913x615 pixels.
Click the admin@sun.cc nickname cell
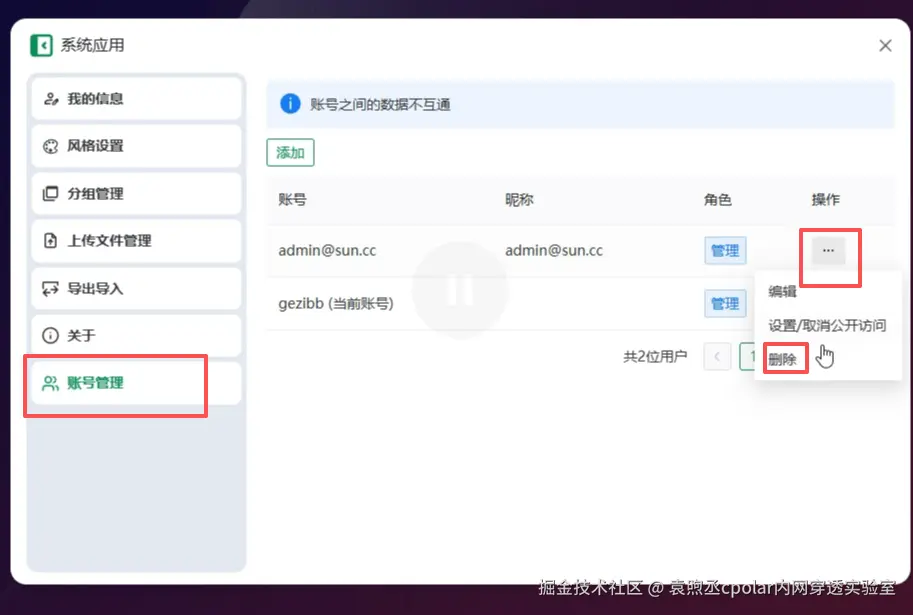(x=554, y=250)
